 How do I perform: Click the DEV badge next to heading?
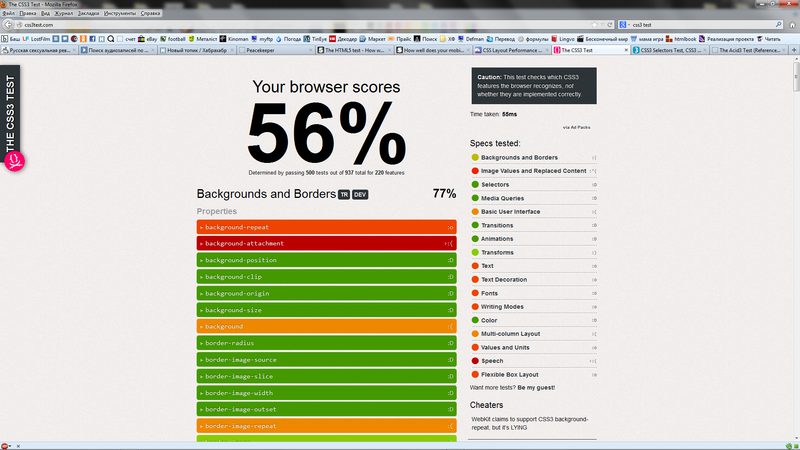(360, 194)
